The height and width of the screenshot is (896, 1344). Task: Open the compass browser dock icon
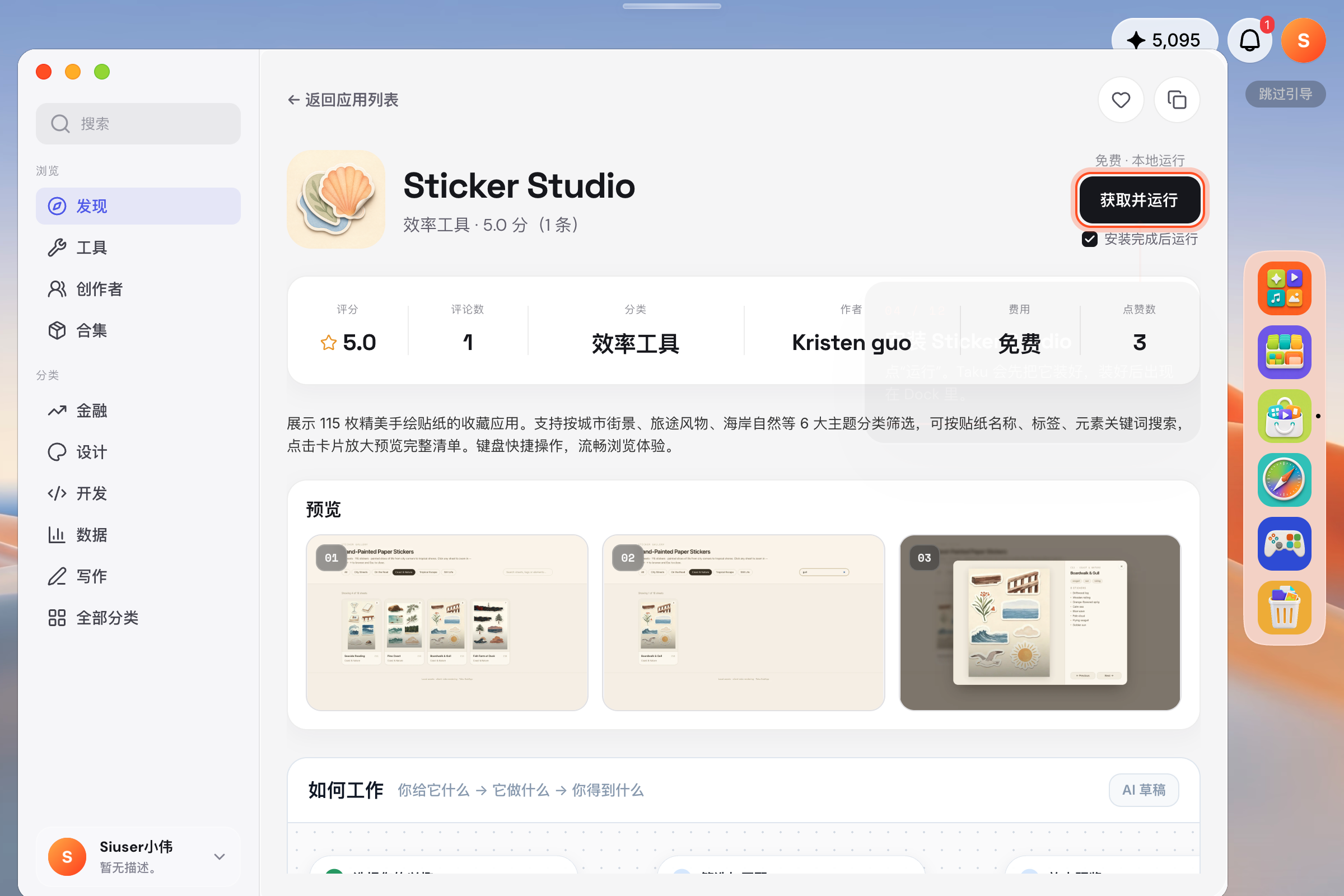1285,480
